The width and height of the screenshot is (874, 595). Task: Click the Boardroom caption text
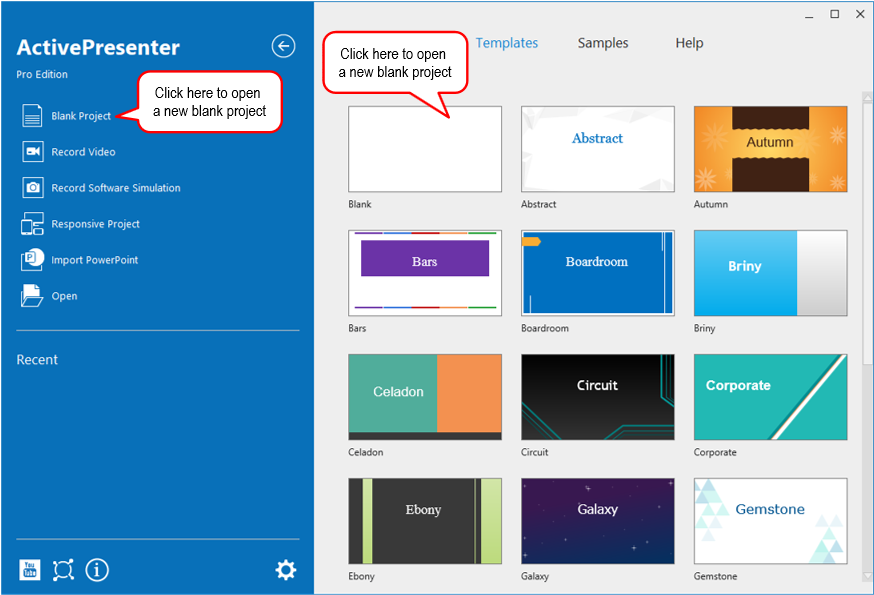tap(545, 328)
